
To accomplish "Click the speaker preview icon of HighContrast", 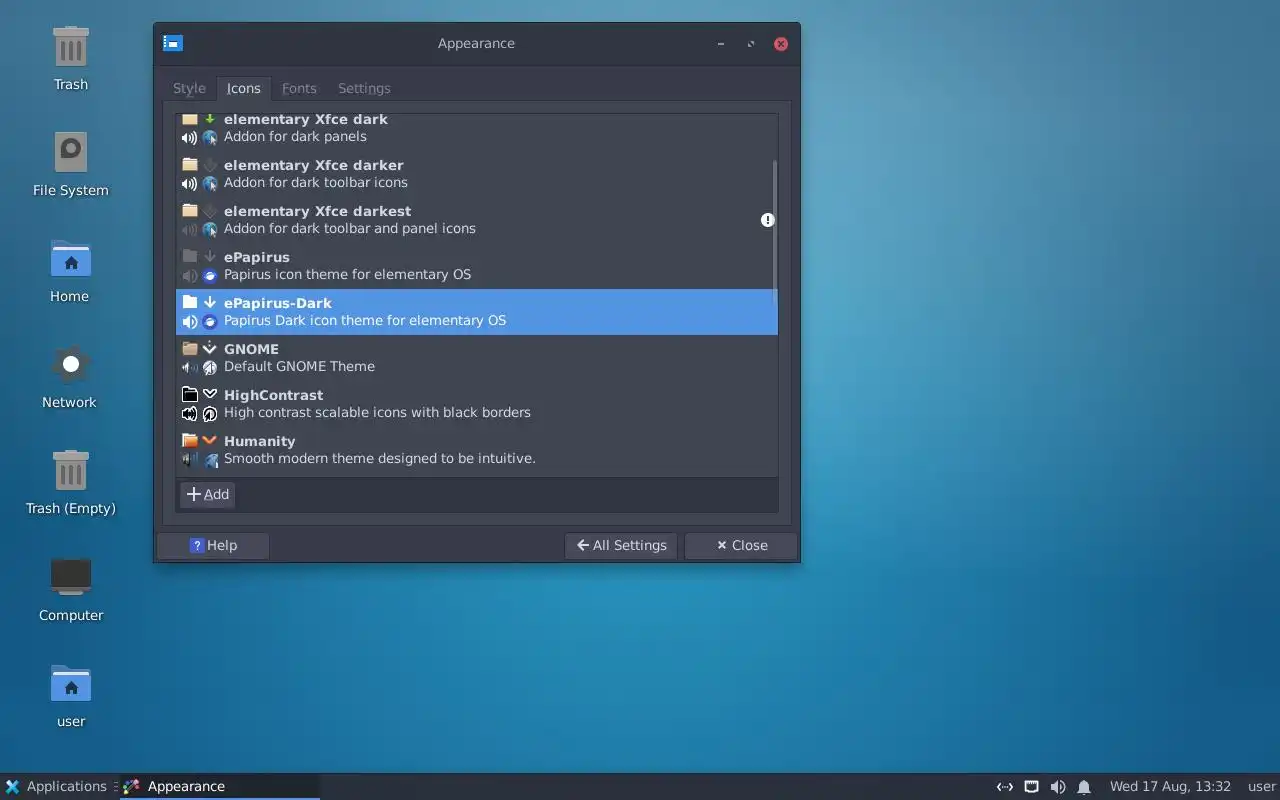I will point(190,414).
